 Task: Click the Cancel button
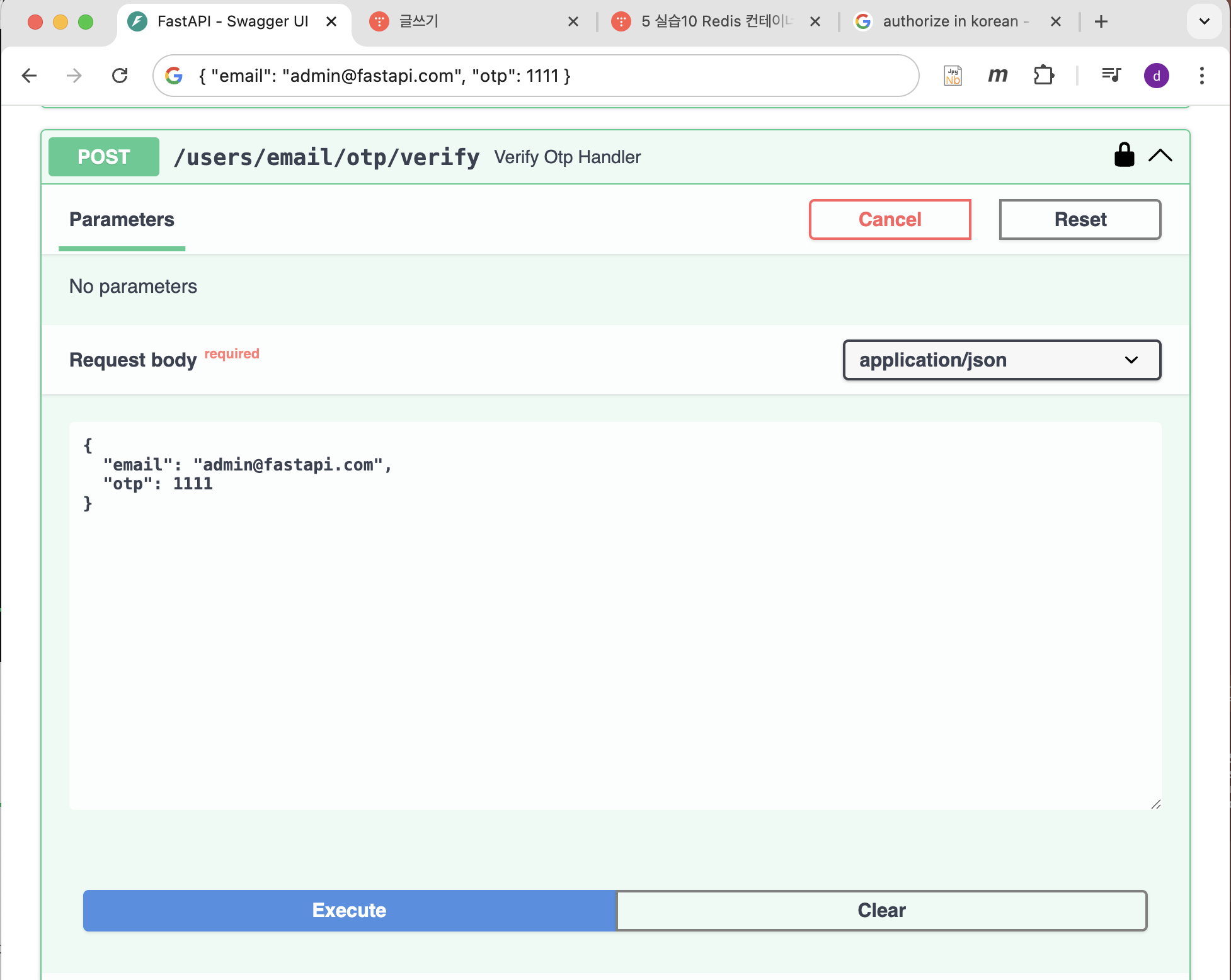(889, 220)
